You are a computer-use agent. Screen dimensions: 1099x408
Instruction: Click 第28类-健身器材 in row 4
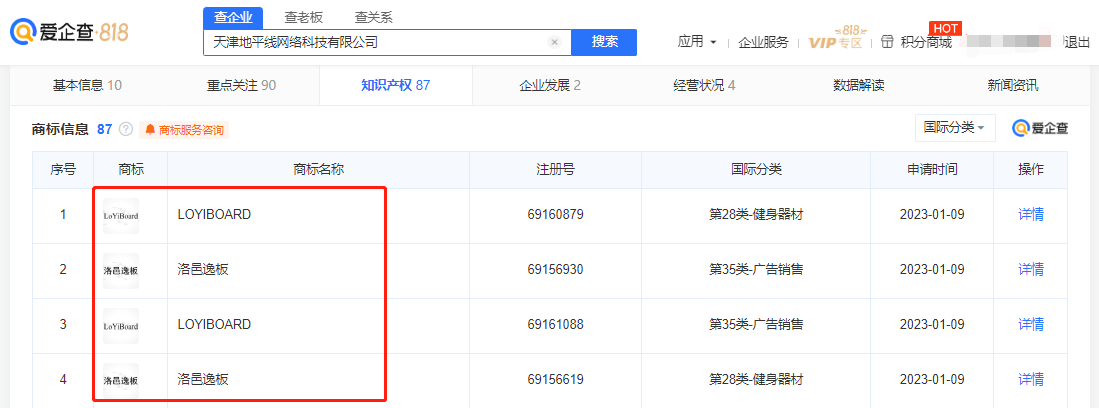click(756, 380)
